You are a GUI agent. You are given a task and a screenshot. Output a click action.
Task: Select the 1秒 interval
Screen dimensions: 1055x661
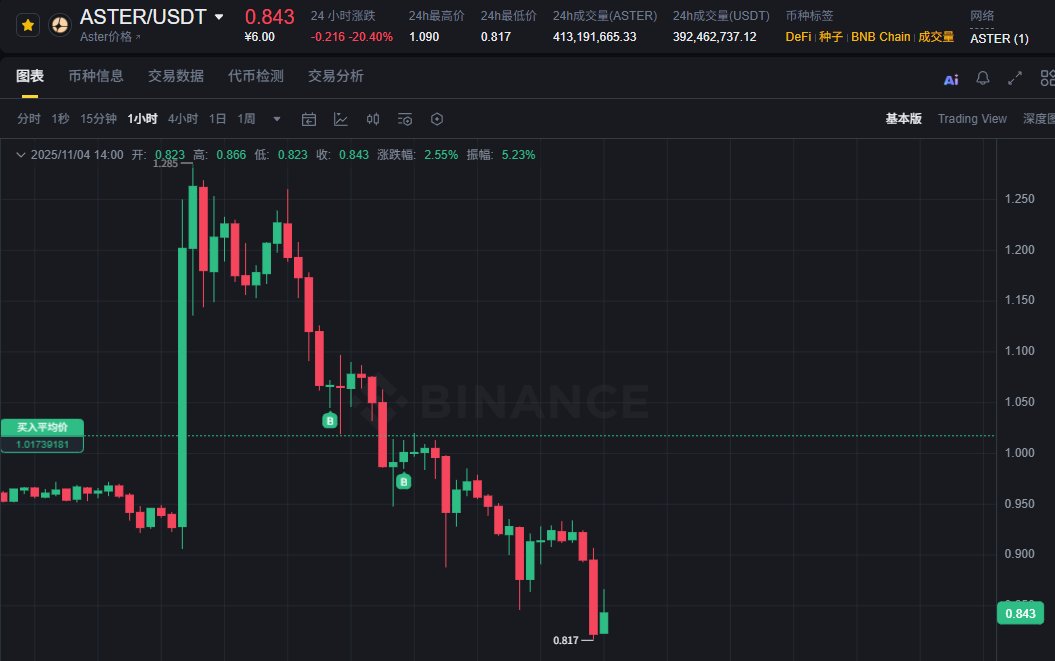61,119
